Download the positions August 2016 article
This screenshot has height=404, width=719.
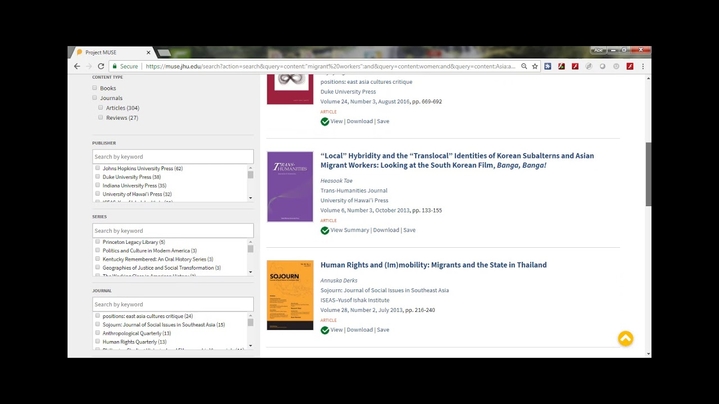click(x=360, y=121)
